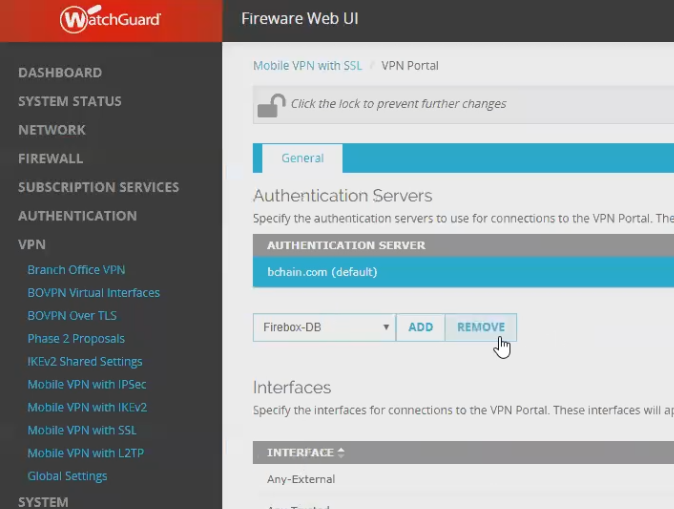Sort by the Interface column arrow

(341, 453)
